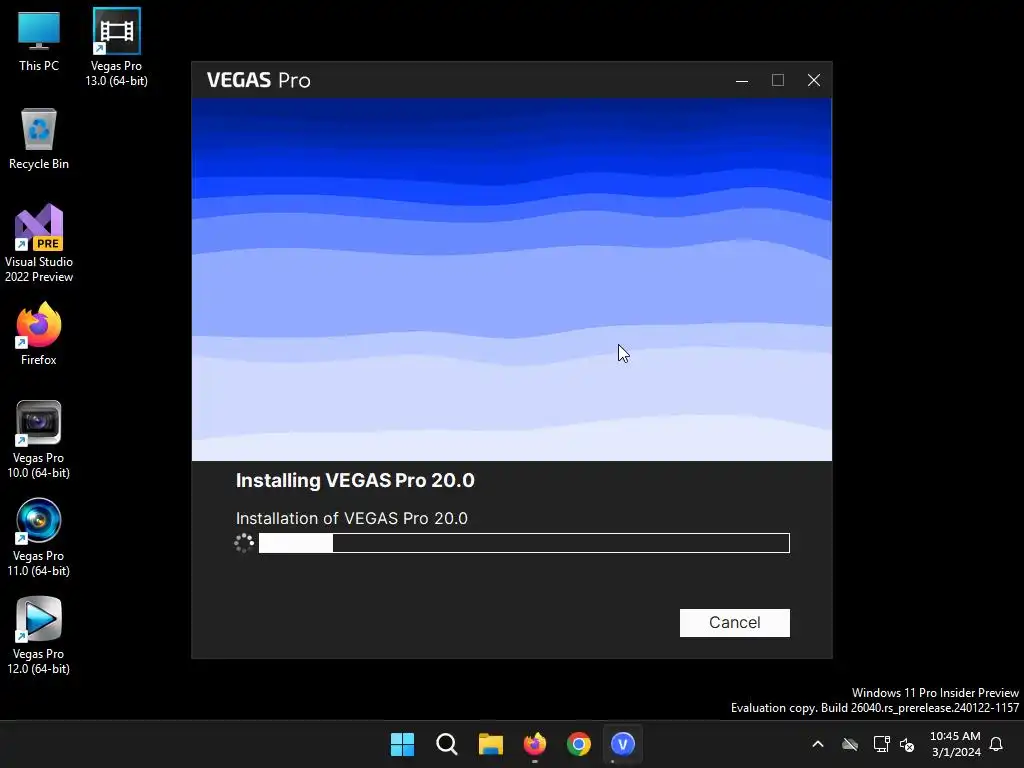The height and width of the screenshot is (768, 1024).
Task: Click the muted volume tray icon
Action: coord(907,744)
